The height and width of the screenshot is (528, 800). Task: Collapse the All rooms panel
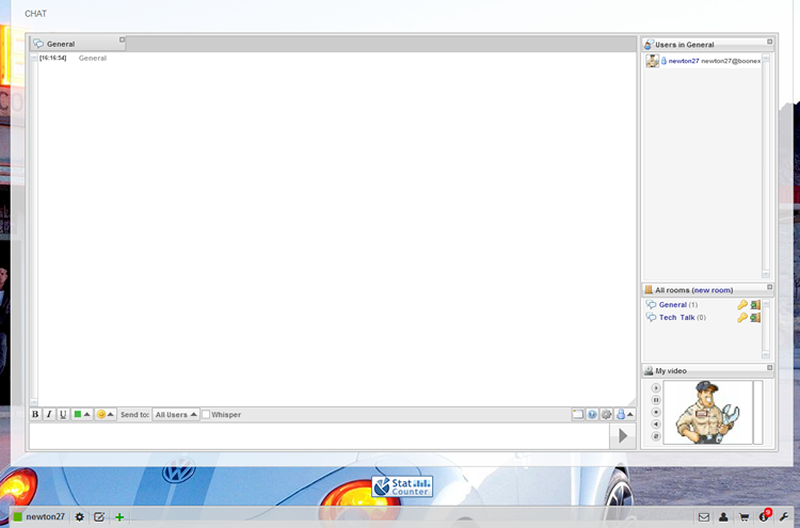pos(769,287)
